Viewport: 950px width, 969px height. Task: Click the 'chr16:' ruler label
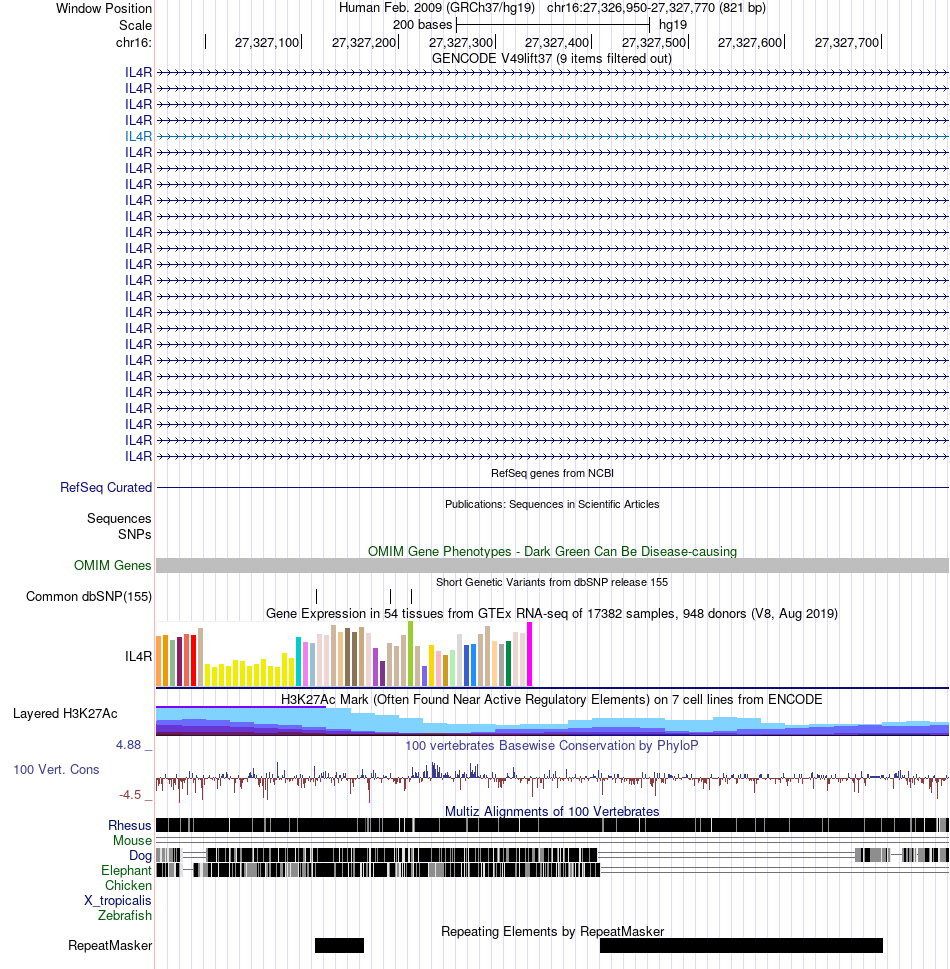pyautogui.click(x=134, y=43)
